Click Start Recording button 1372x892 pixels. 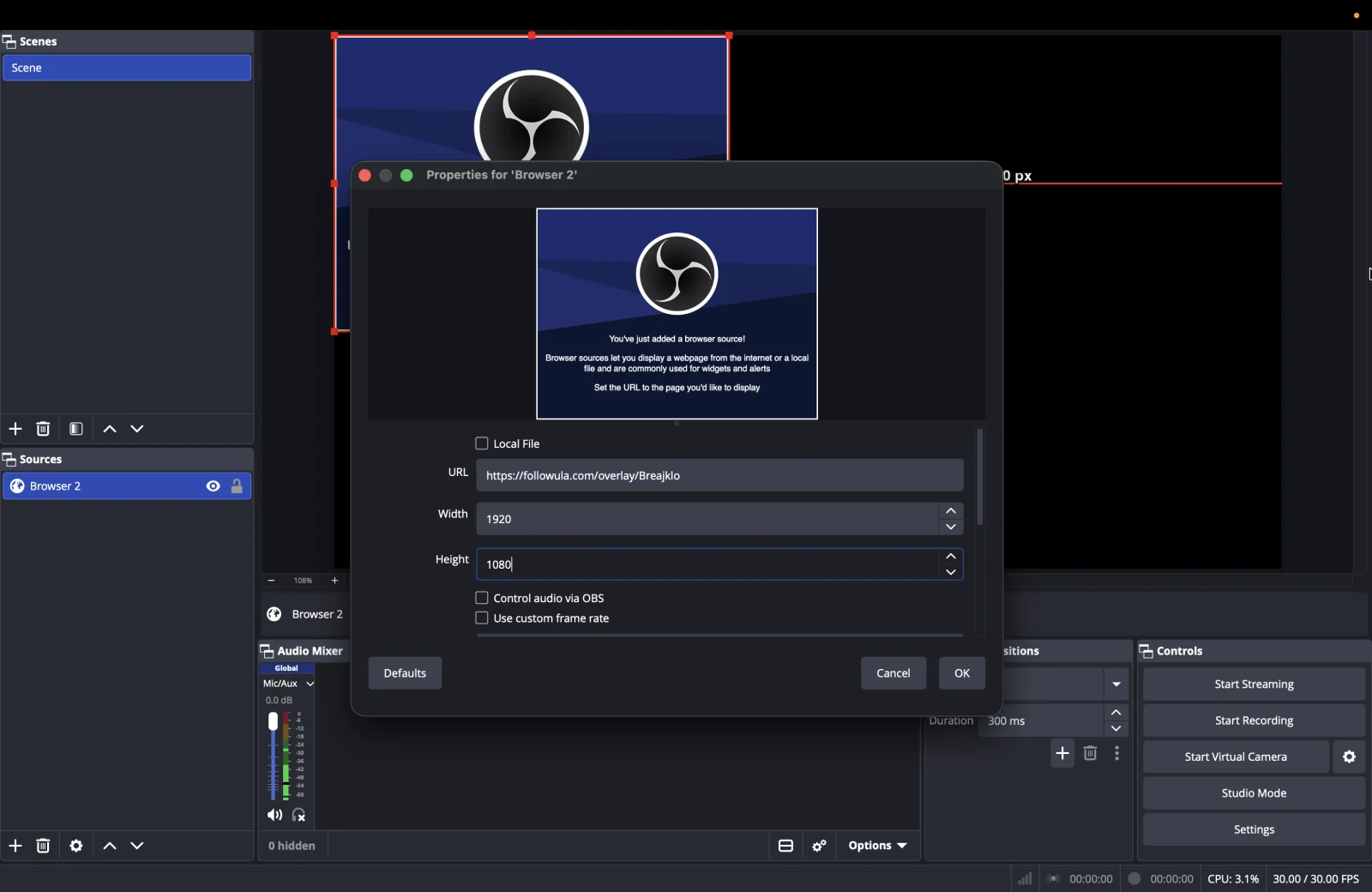pos(1254,720)
